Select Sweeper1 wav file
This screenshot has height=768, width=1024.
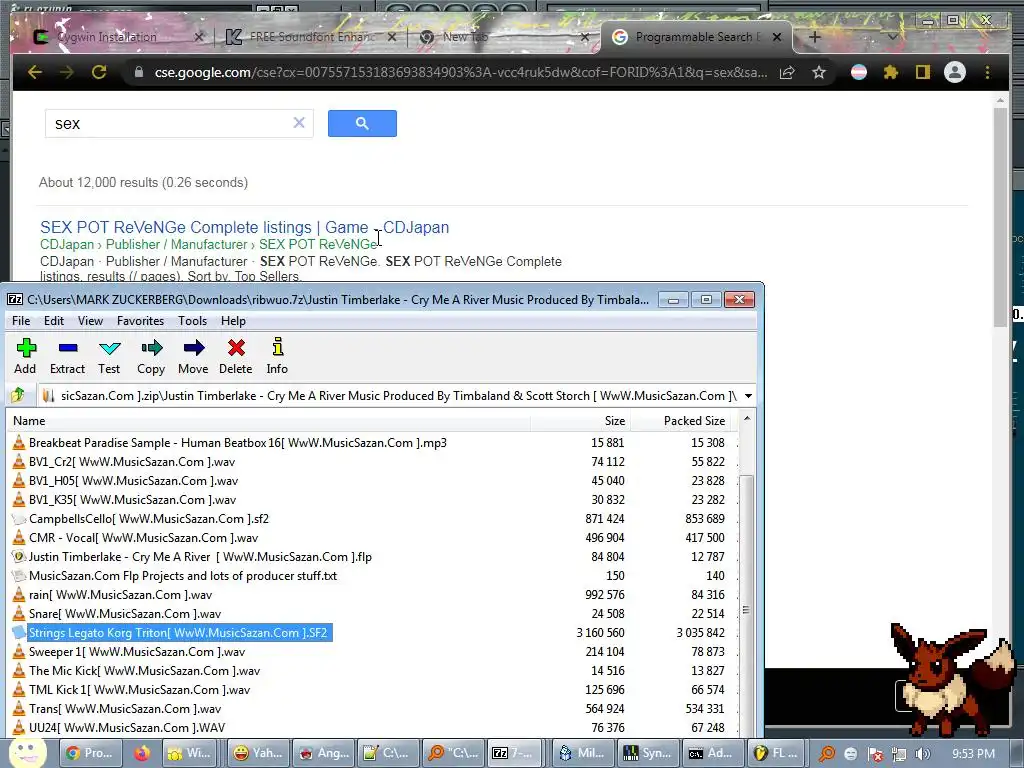[137, 651]
